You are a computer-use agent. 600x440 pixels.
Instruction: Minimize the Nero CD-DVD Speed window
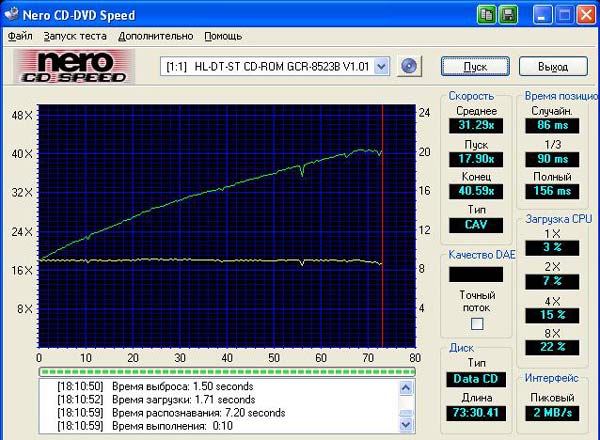tap(540, 14)
